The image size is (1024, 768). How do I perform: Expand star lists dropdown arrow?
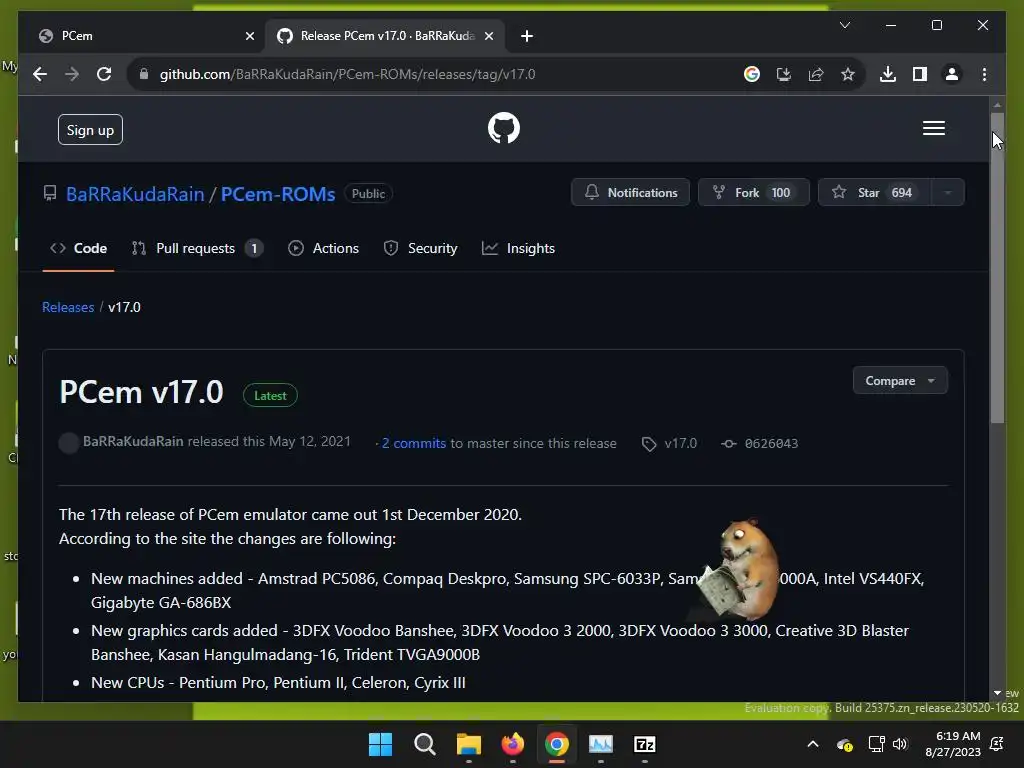[x=948, y=193]
